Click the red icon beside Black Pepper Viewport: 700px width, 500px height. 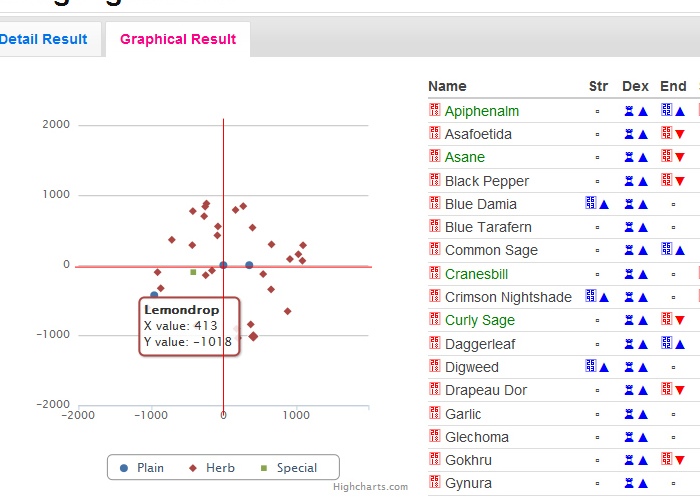(x=435, y=180)
